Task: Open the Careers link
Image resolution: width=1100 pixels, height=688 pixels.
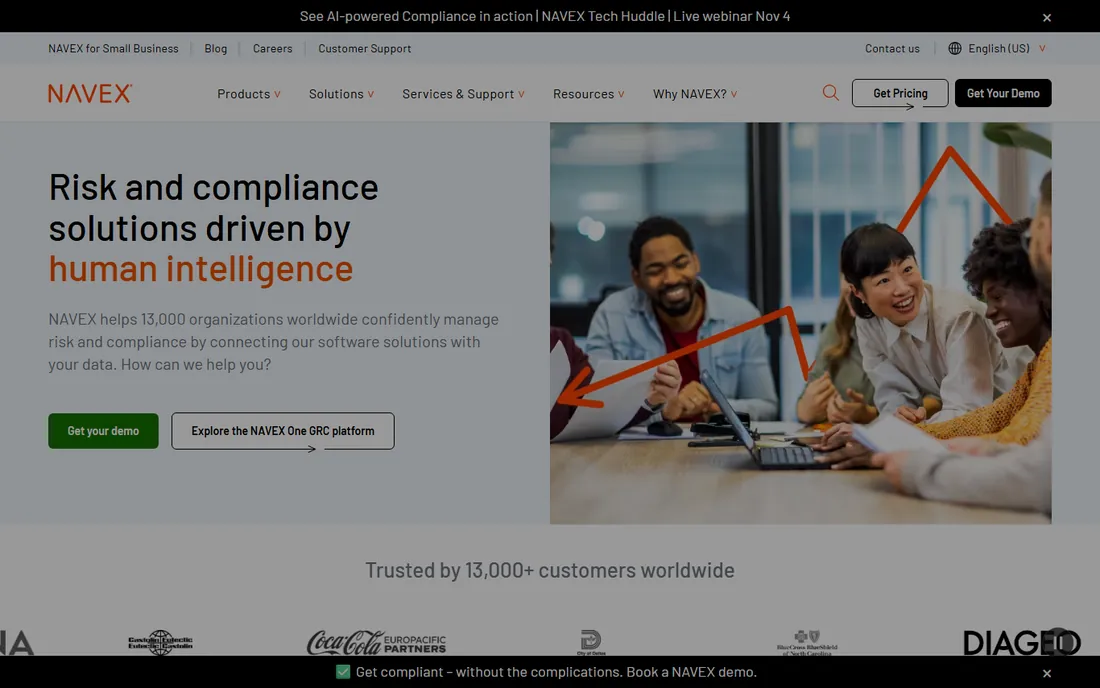Action: [272, 48]
